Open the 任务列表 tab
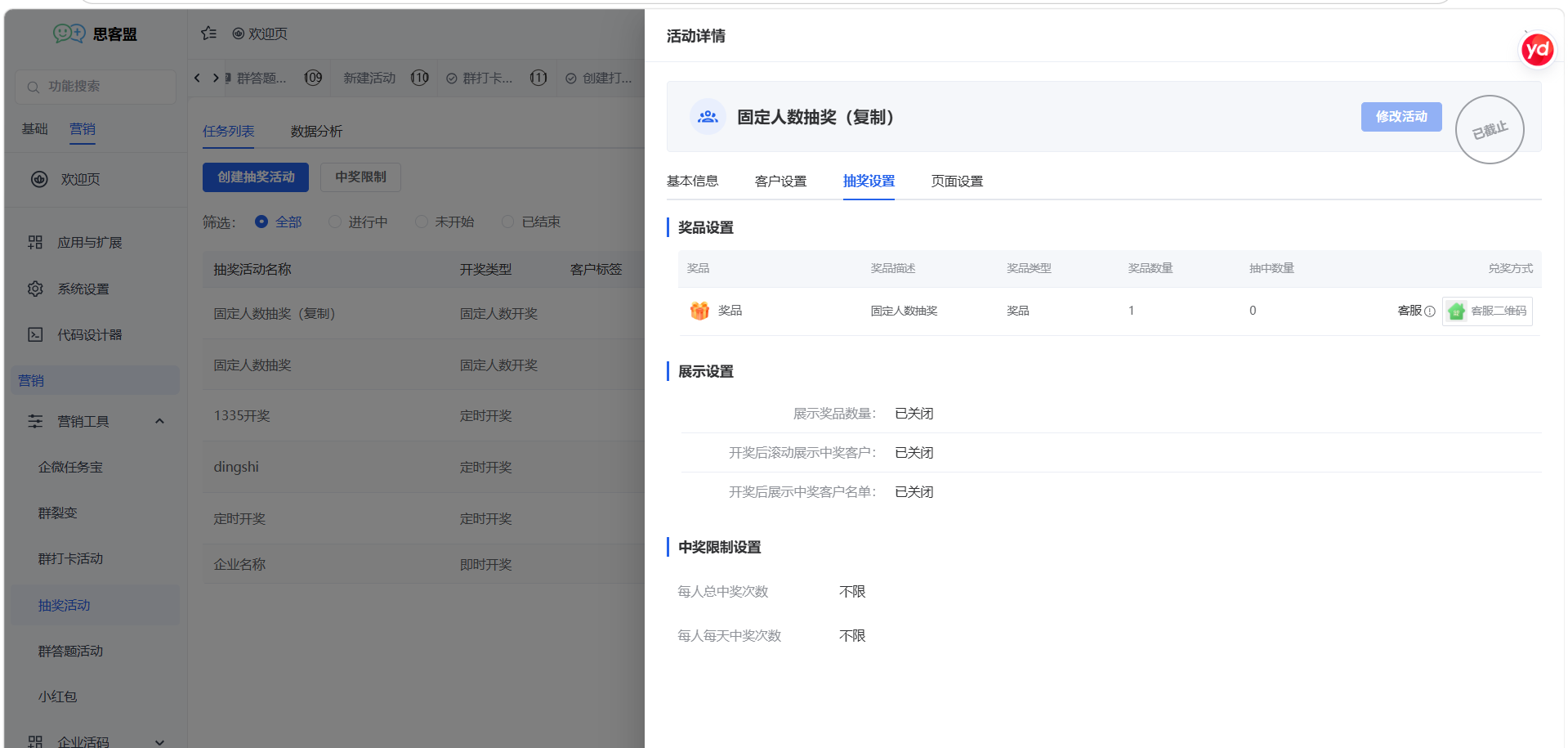This screenshot has height=748, width=1568. 229,131
